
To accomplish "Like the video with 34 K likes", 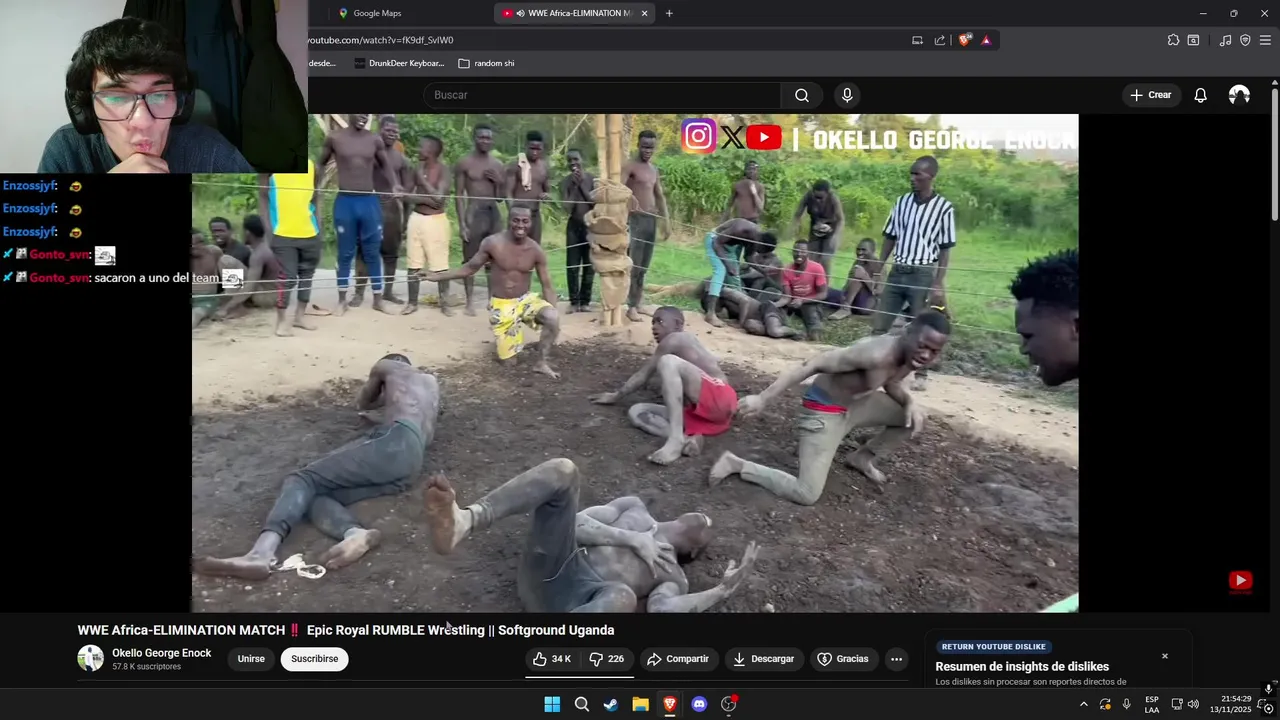I will pos(552,659).
